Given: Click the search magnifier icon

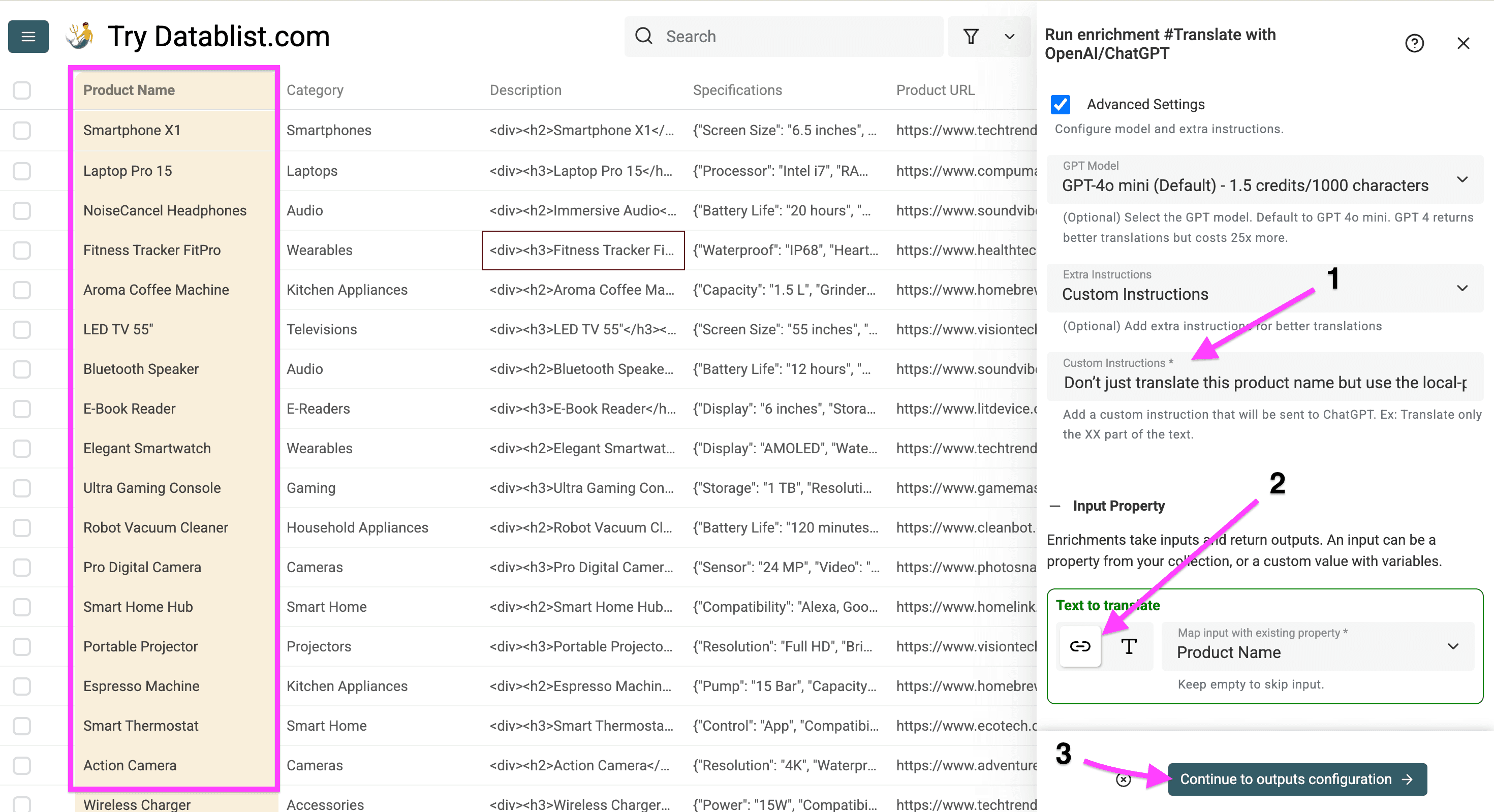Looking at the screenshot, I should 644,36.
